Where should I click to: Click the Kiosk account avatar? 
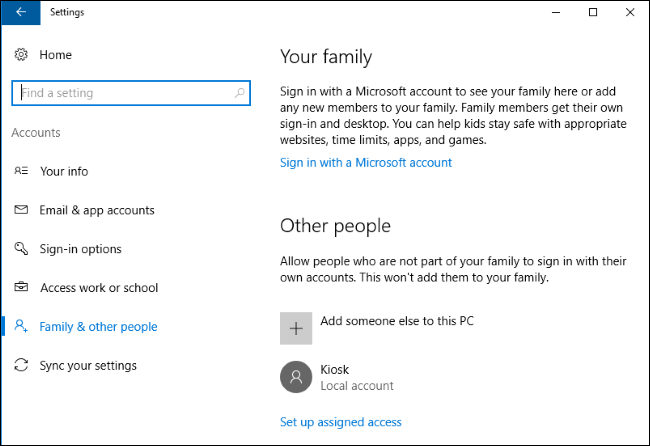point(296,377)
